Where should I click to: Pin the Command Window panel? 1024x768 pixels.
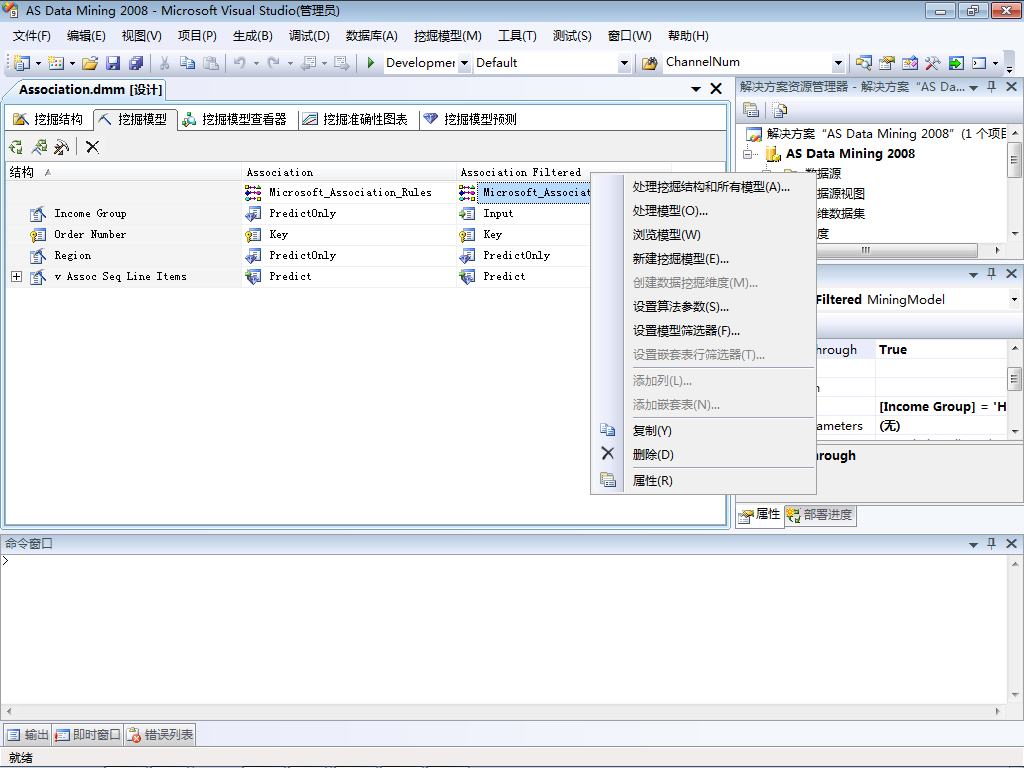pos(991,543)
